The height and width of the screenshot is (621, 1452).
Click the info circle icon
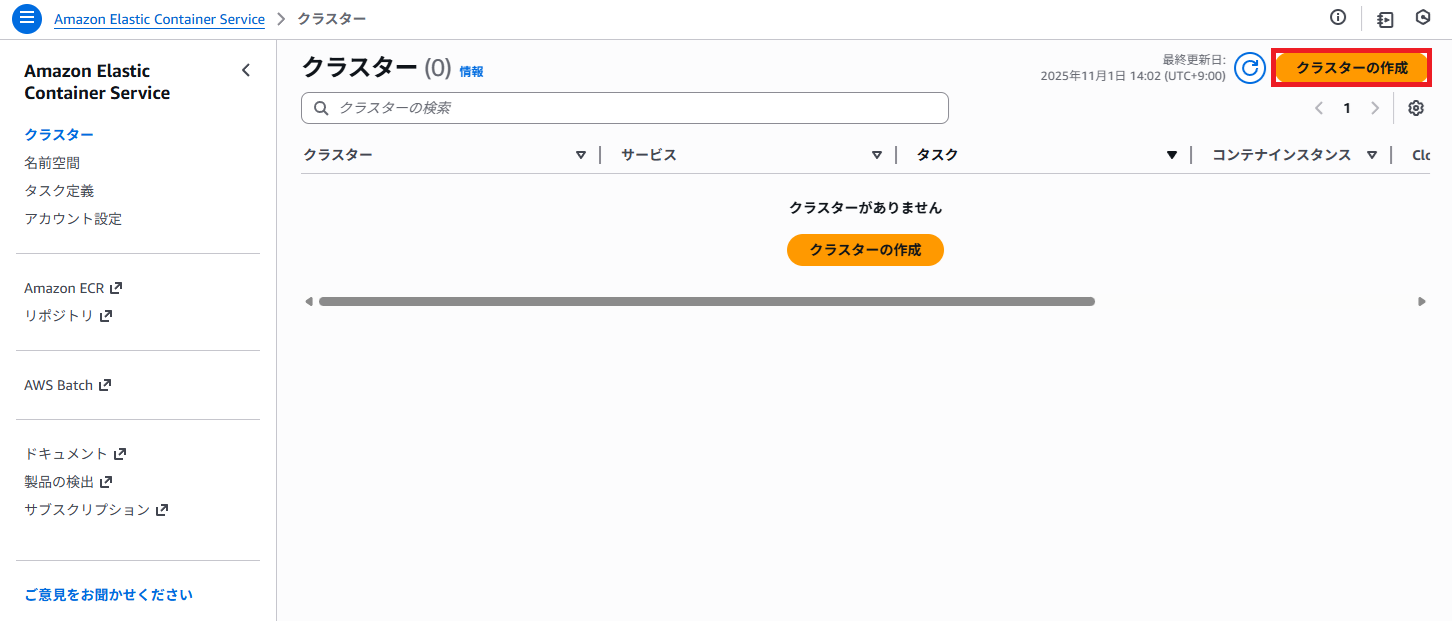1338,17
